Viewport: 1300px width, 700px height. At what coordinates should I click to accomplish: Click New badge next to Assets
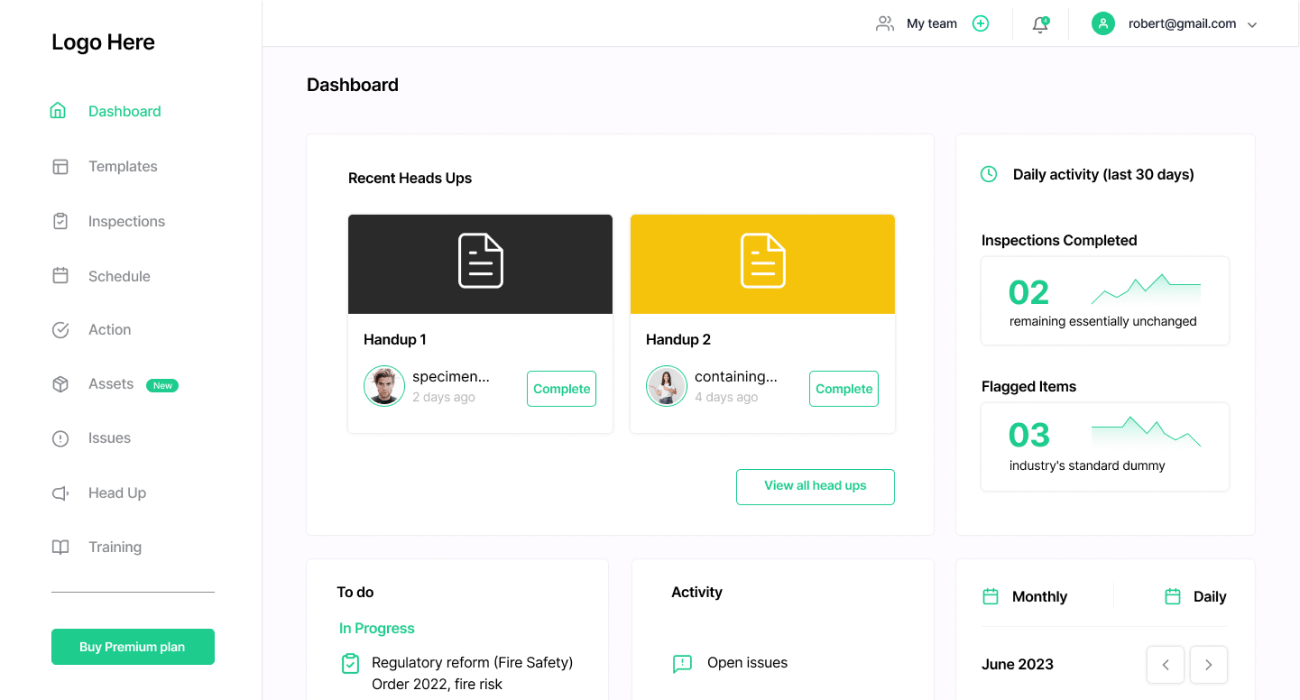tap(162, 385)
